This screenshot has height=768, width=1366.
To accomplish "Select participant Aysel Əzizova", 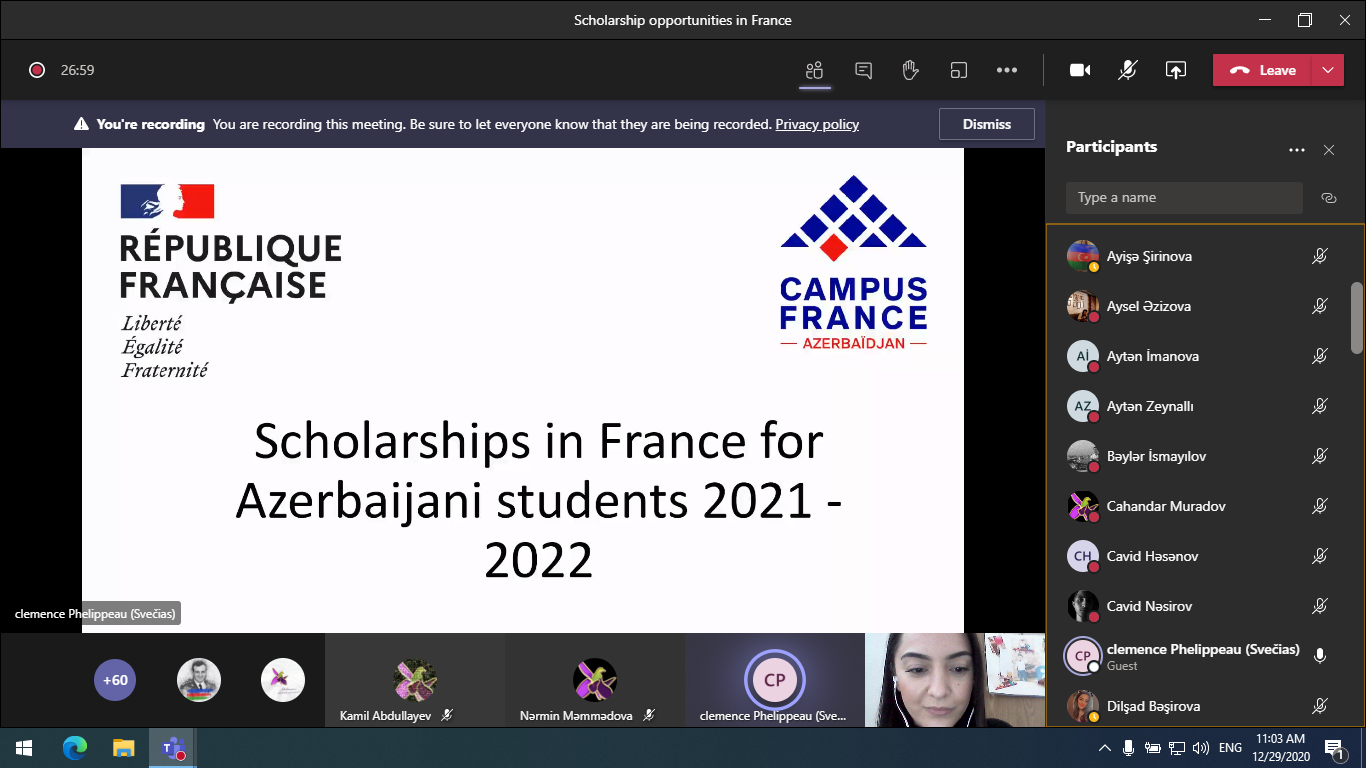I will click(1198, 306).
